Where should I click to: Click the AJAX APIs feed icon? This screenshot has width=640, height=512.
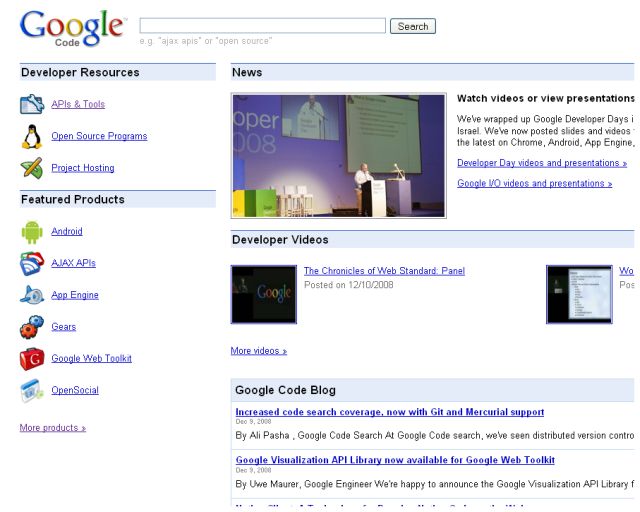[32, 263]
